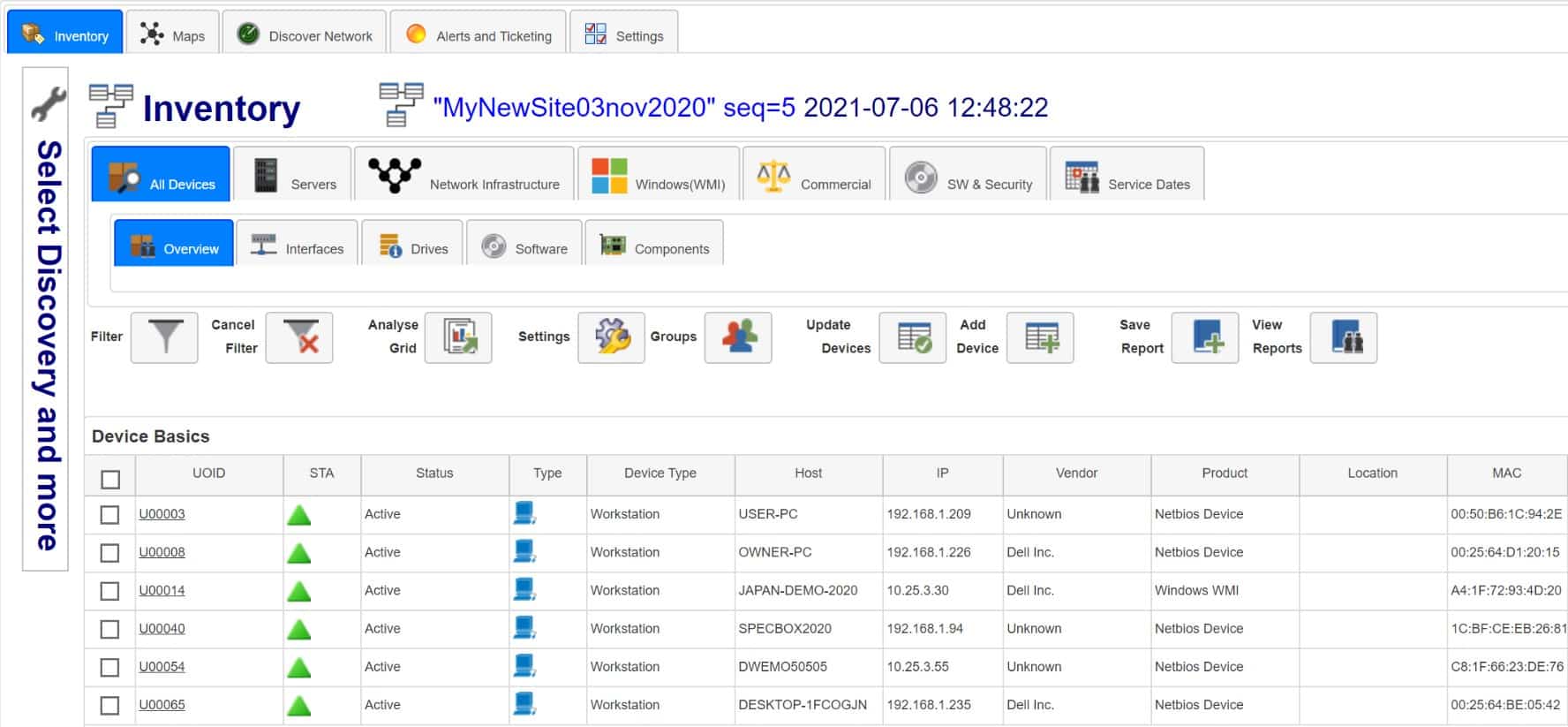Select the Software sub-tab

(x=524, y=244)
